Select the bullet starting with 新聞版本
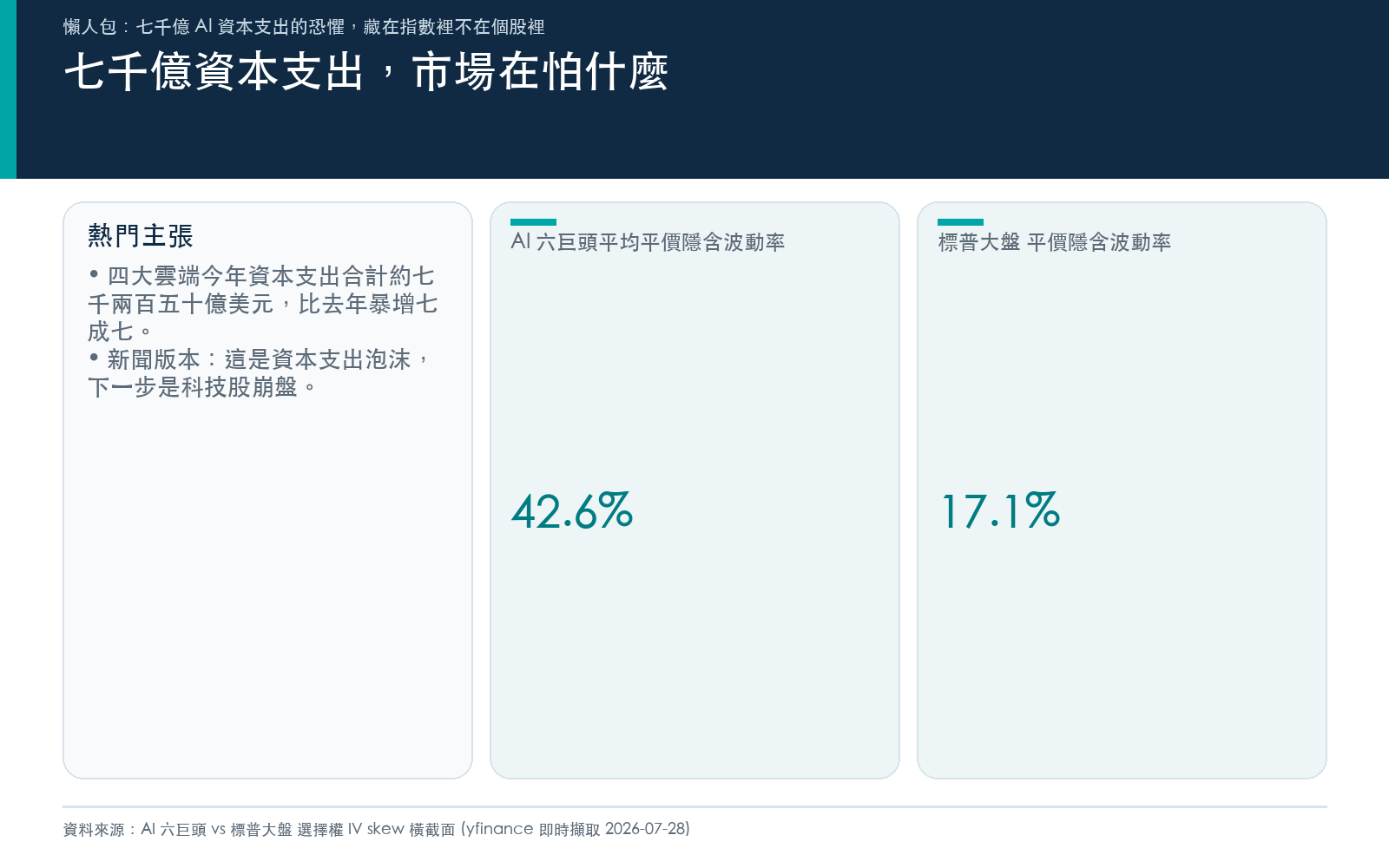This screenshot has width=1389, height=868. pyautogui.click(x=260, y=373)
